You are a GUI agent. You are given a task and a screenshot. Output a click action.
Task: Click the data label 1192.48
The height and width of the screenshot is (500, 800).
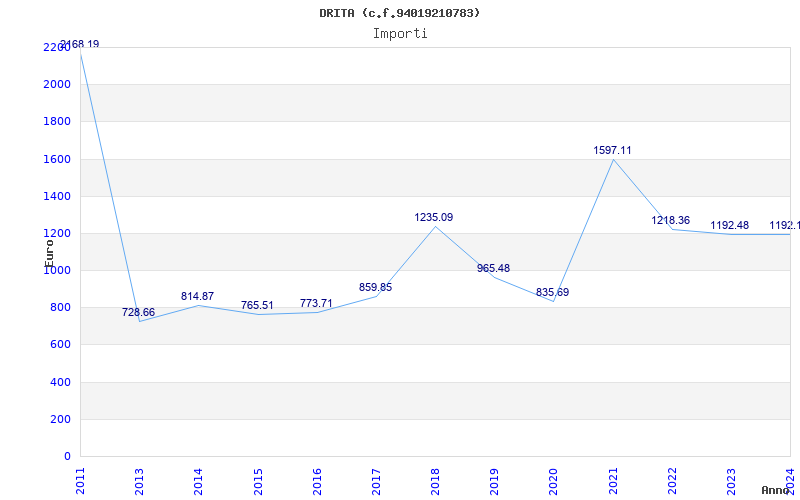pyautogui.click(x=730, y=226)
